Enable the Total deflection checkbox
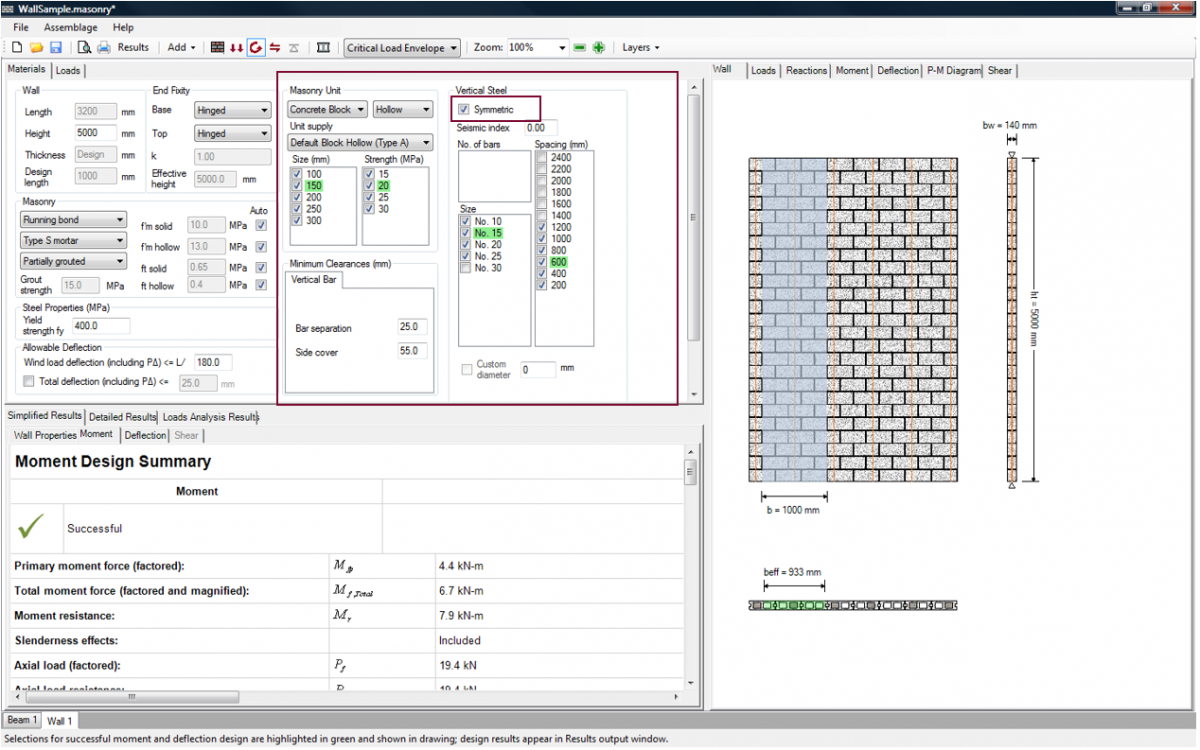 [28, 382]
